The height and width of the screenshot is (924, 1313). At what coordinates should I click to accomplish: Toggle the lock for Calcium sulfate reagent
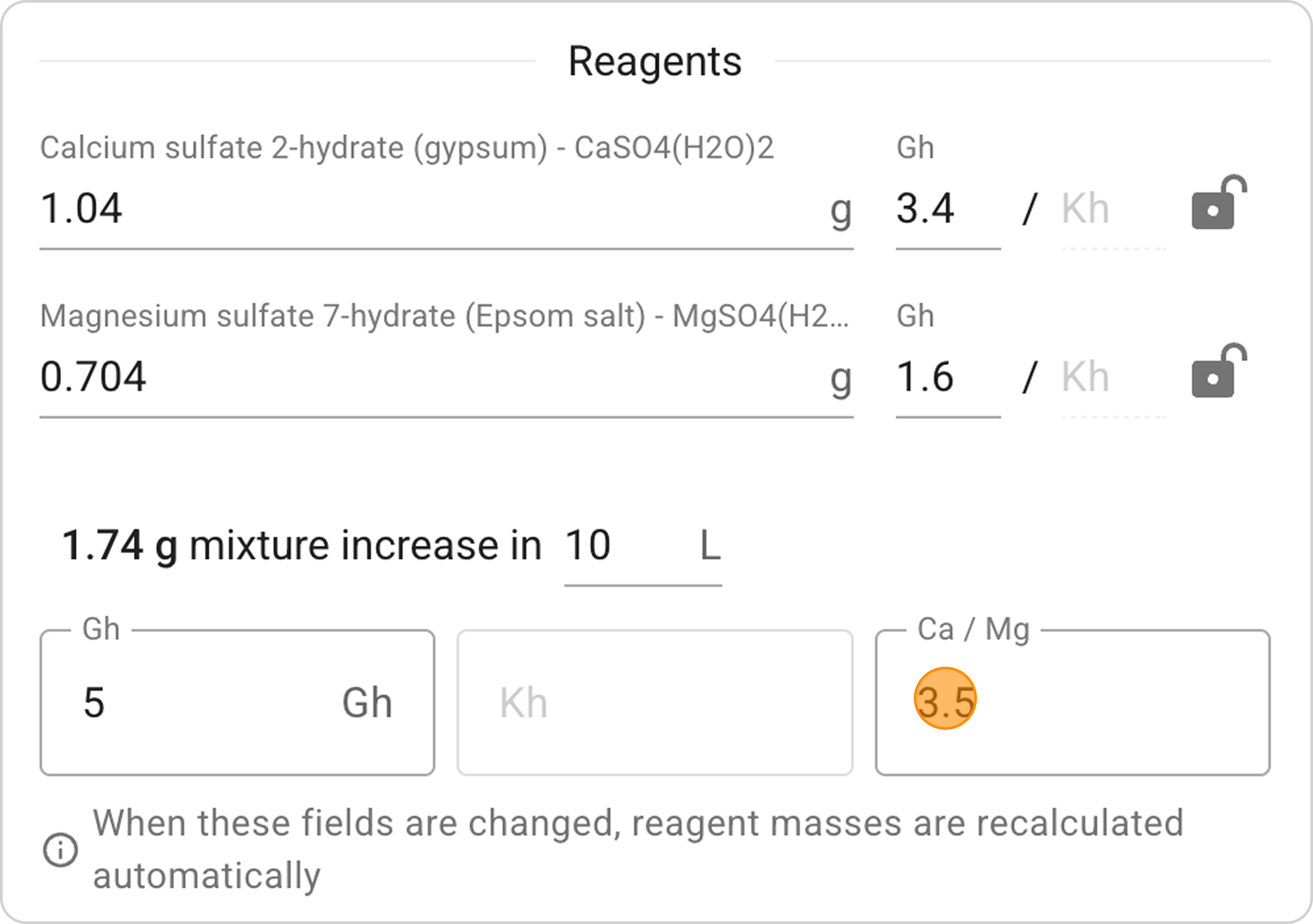1218,203
